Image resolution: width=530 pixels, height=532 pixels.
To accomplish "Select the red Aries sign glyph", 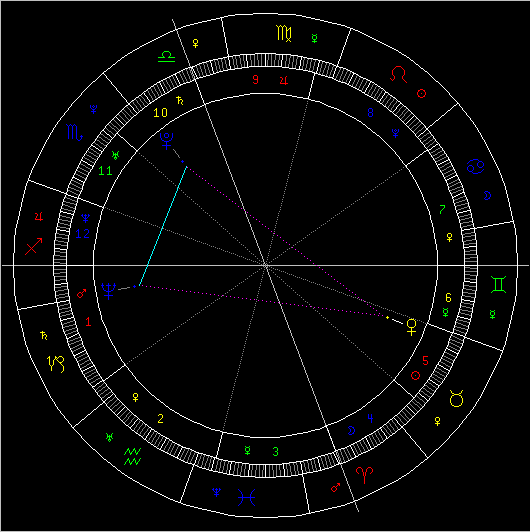I will 364,475.
